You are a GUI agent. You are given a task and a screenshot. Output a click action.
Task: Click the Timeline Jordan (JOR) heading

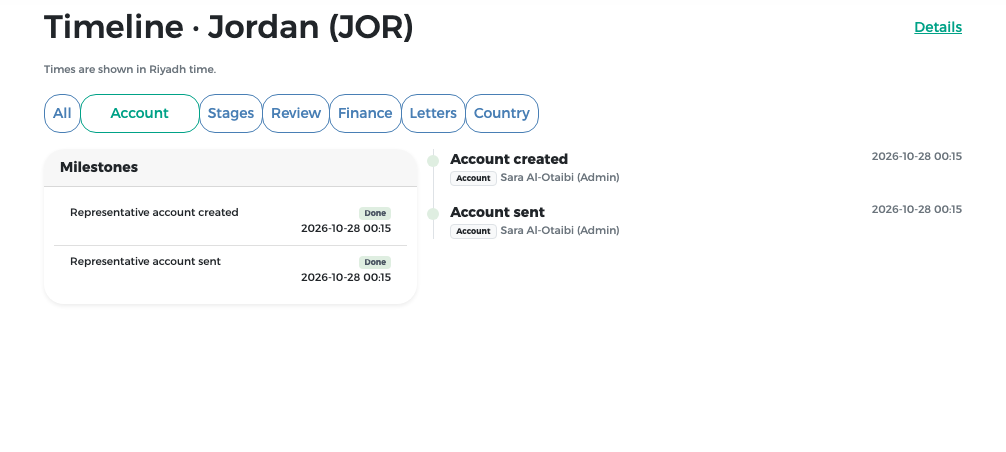[x=228, y=27]
